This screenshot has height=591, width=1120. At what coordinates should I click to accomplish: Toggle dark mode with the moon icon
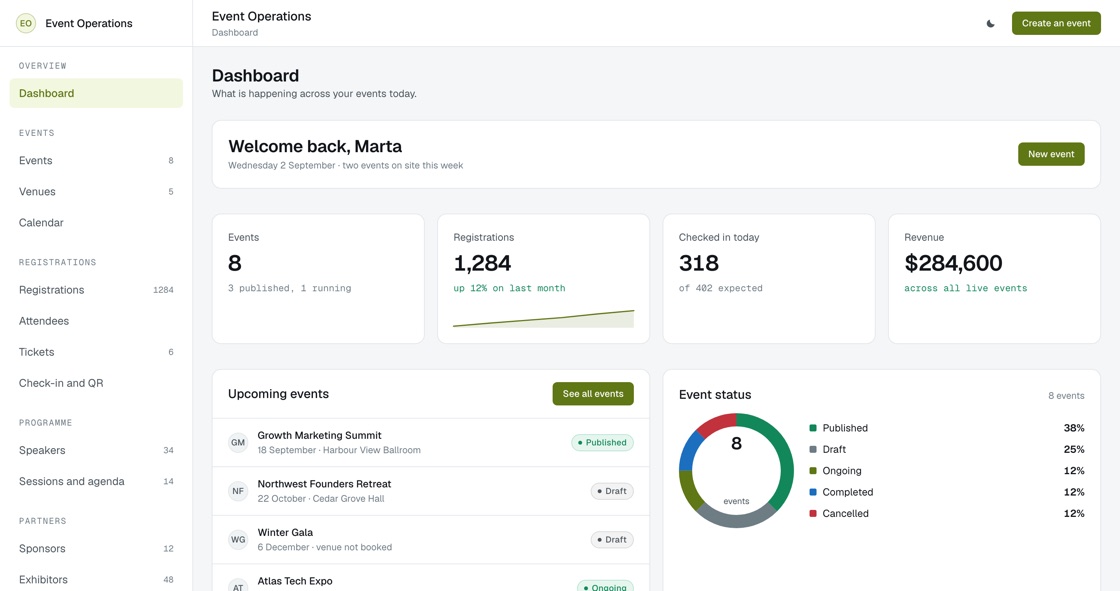click(x=990, y=24)
